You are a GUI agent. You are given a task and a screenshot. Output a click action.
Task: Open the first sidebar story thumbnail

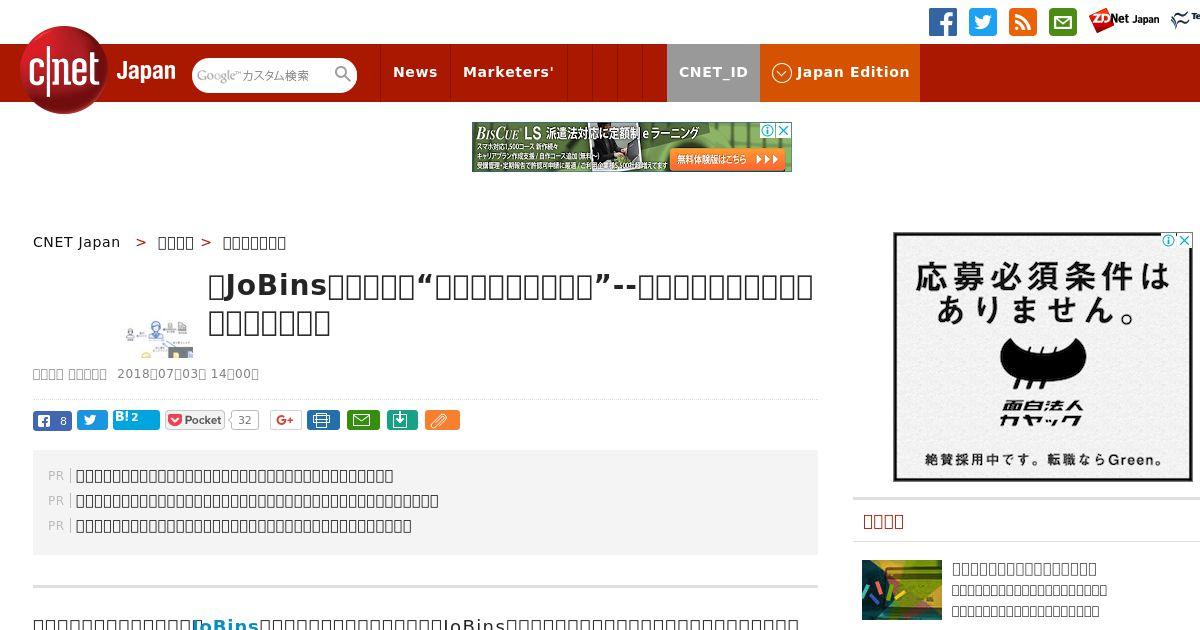(x=902, y=590)
